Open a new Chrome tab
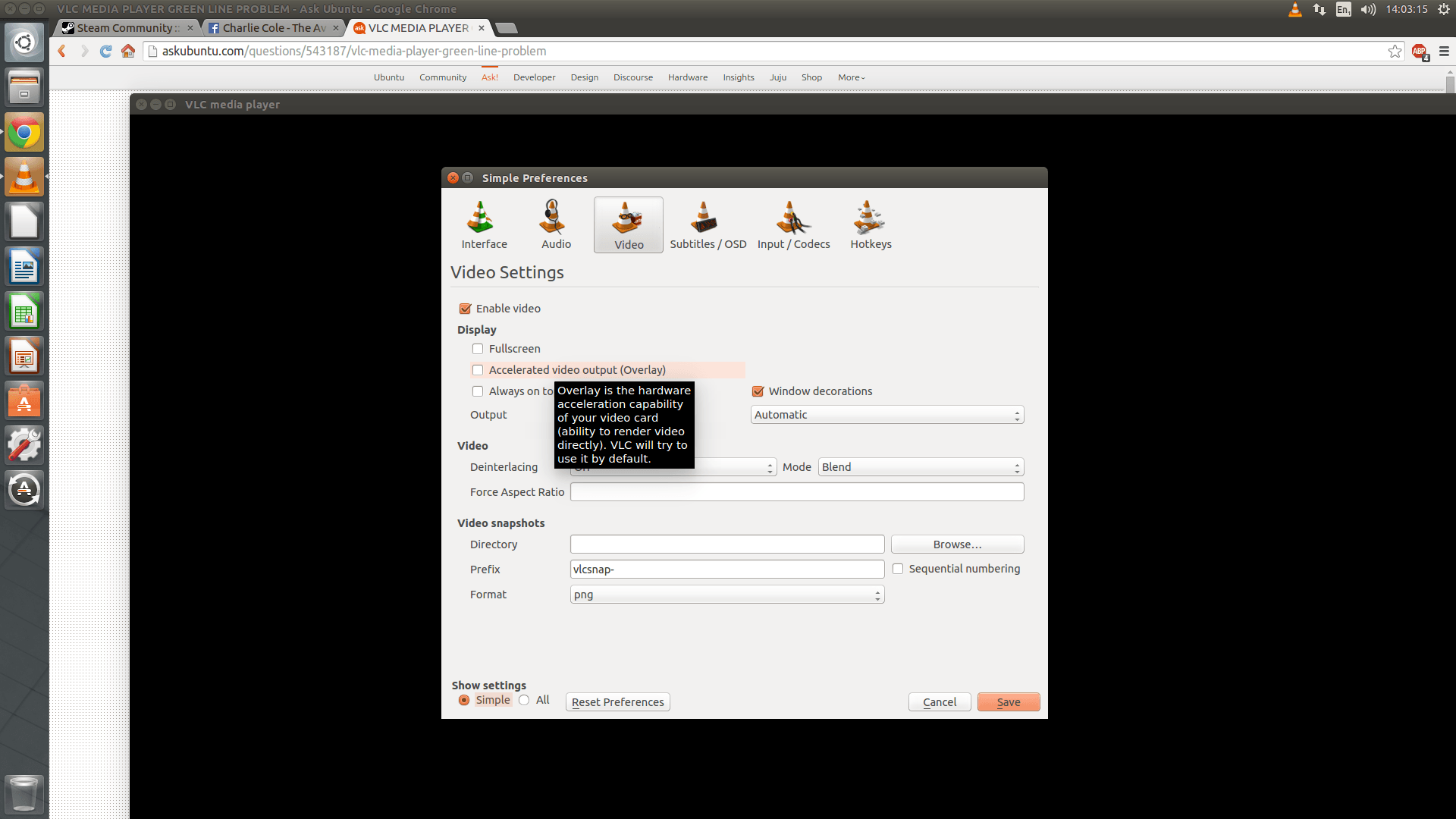Image resolution: width=1456 pixels, height=819 pixels. [x=506, y=28]
